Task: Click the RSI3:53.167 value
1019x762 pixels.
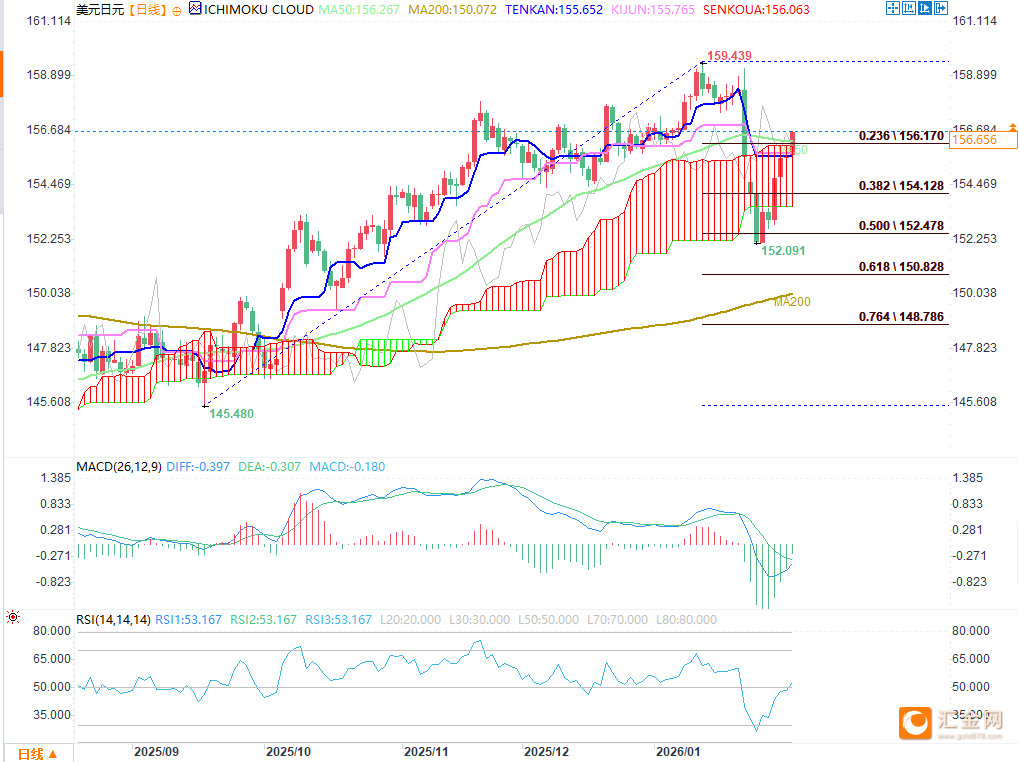Action: [339, 620]
